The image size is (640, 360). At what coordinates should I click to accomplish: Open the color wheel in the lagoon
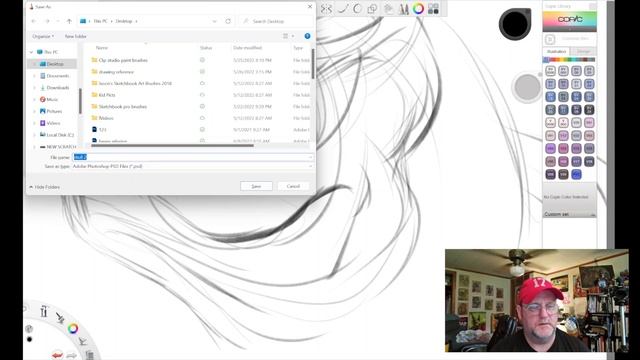[x=73, y=328]
